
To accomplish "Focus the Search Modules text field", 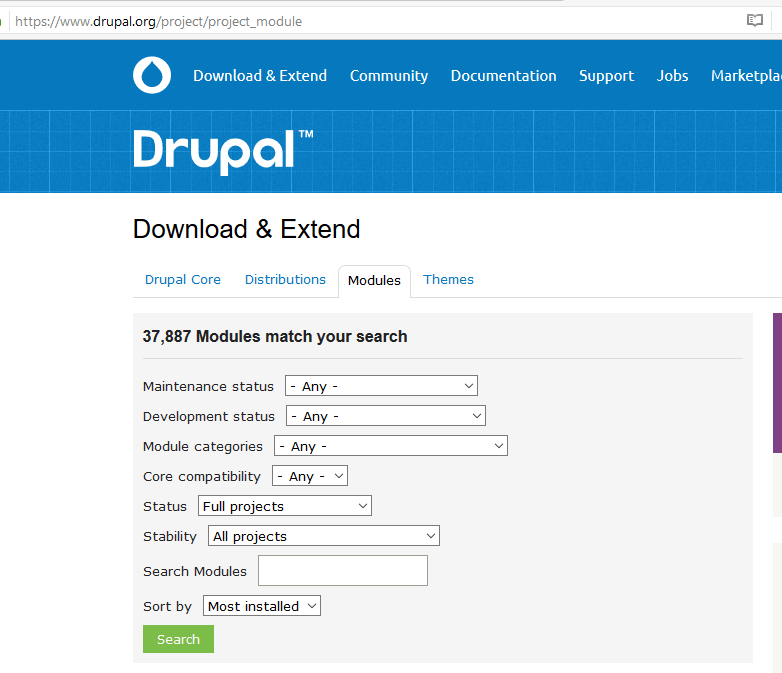I will tap(343, 570).
